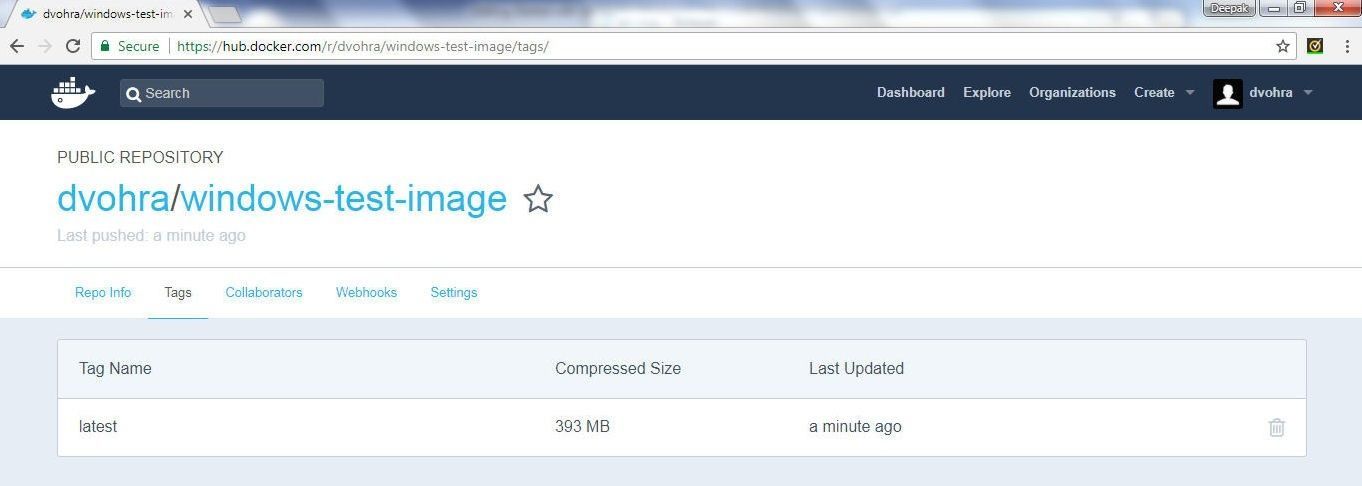Viewport: 1362px width, 486px height.
Task: Click the 'a minute ago' cell in the latest row
Action: (x=855, y=426)
